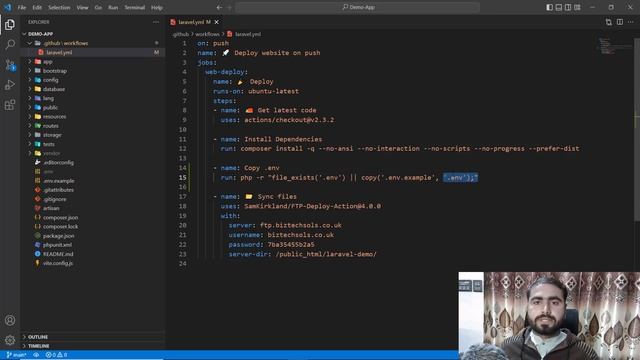Open the Manage gear icon
640x360 pixels.
click(10, 340)
